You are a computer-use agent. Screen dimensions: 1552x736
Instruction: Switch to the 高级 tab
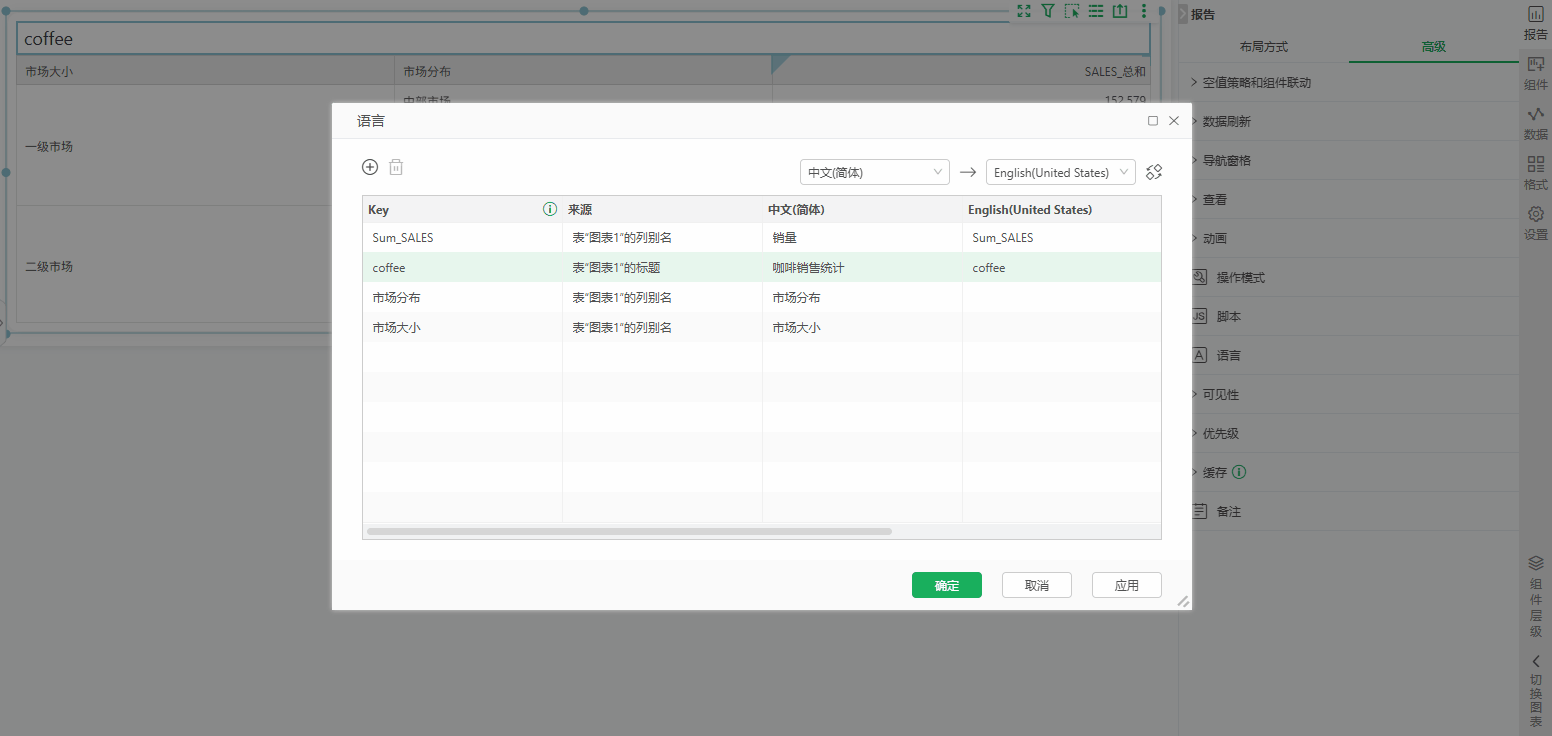point(1433,47)
